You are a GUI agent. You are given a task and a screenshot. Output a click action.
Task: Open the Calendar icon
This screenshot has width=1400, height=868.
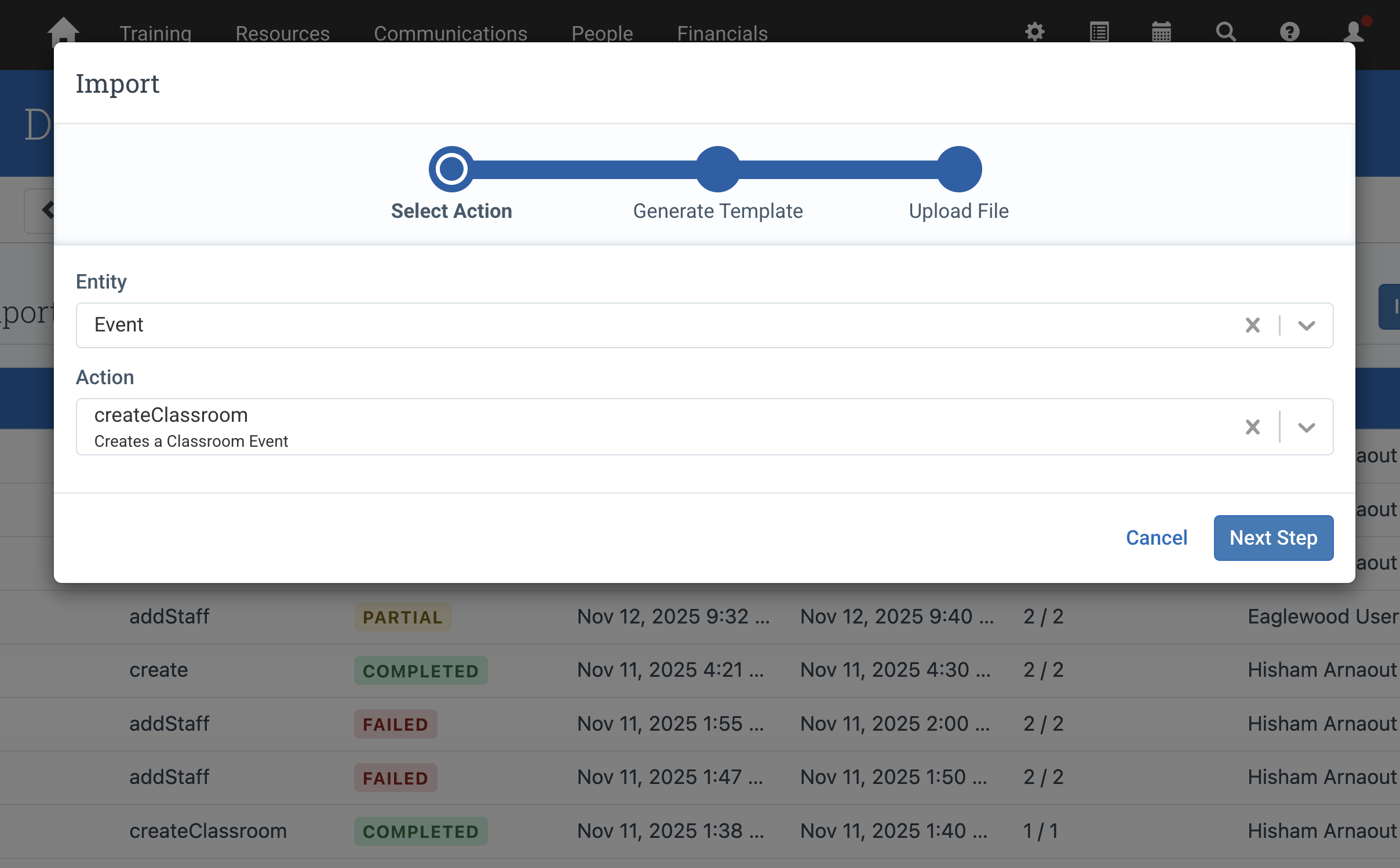point(1162,32)
